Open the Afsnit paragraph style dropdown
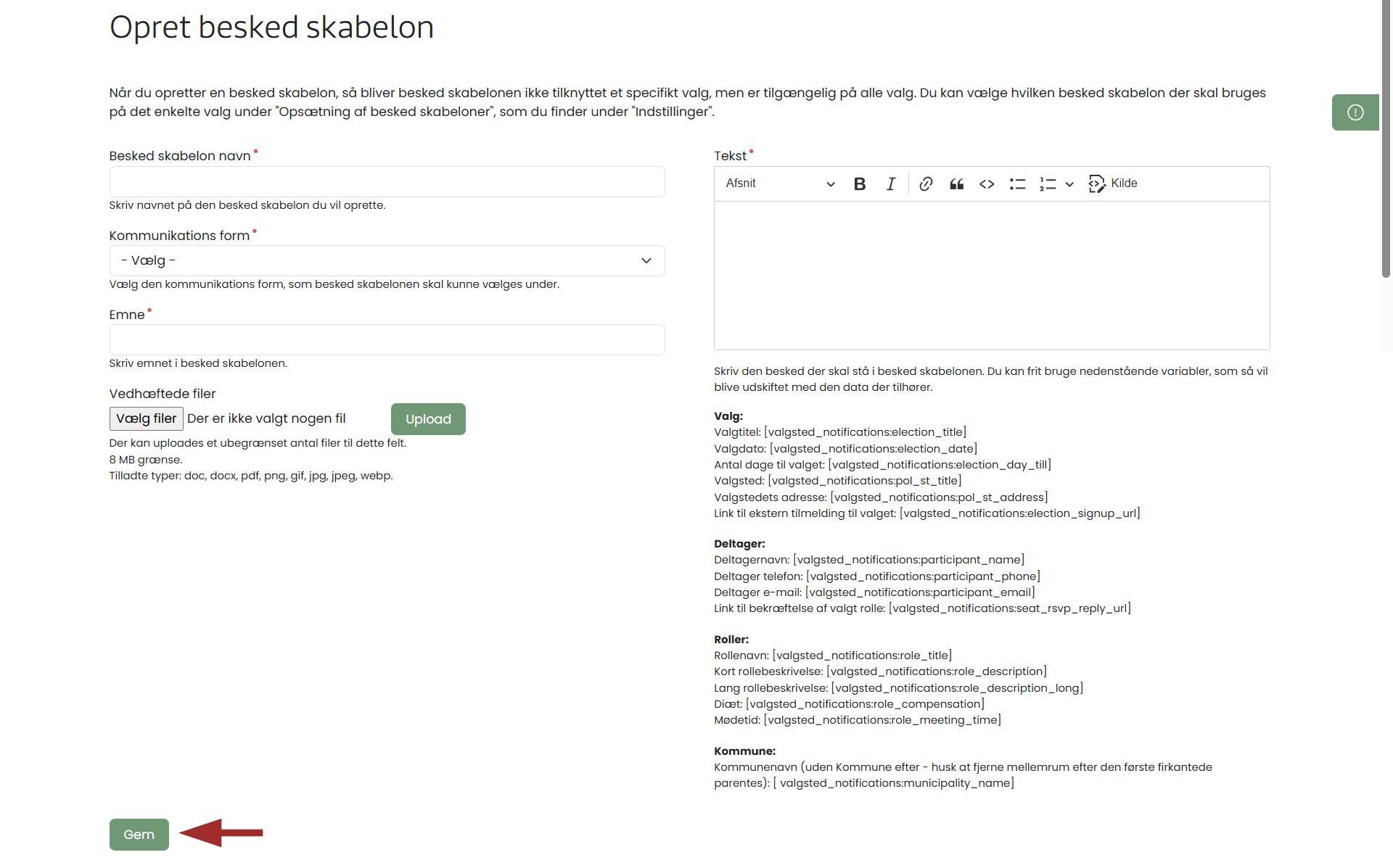The height and width of the screenshot is (868, 1393). pos(780,183)
